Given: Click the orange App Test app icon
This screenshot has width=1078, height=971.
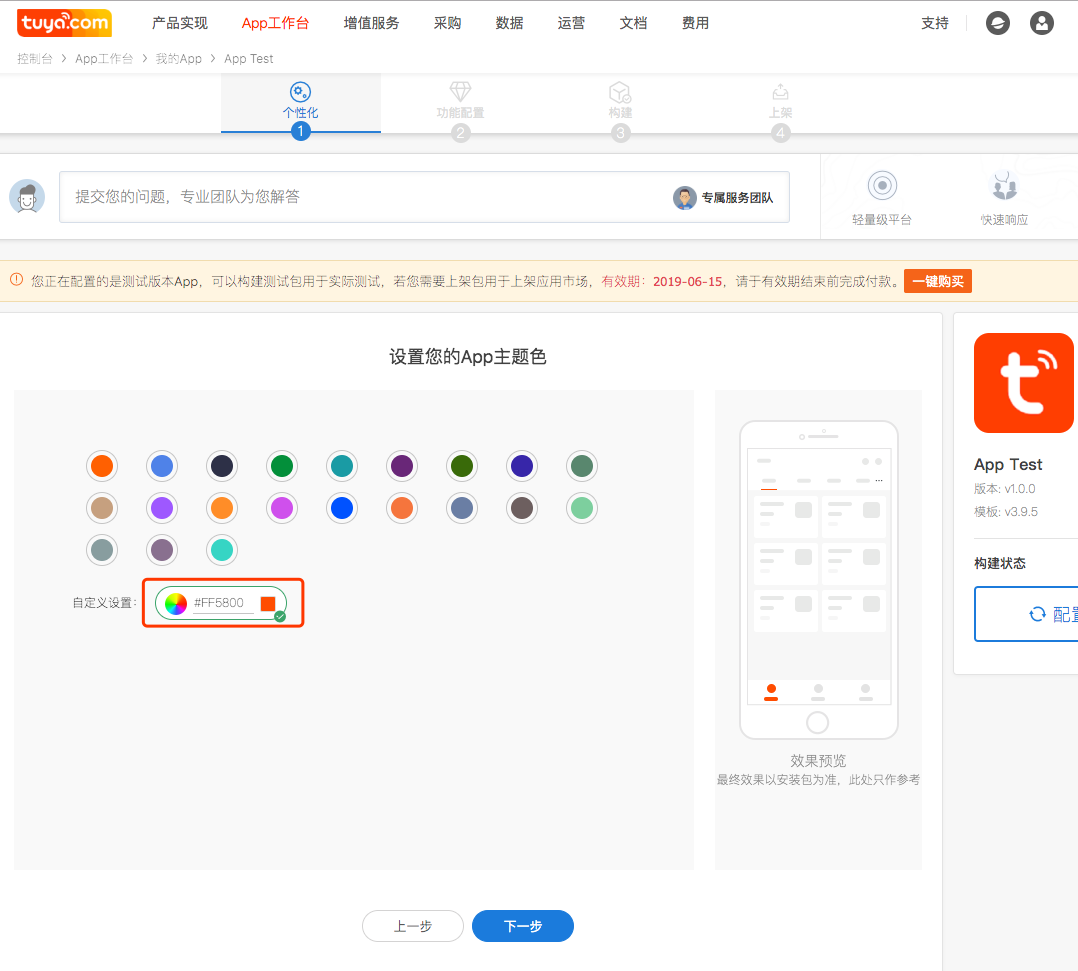Looking at the screenshot, I should click(x=1023, y=383).
